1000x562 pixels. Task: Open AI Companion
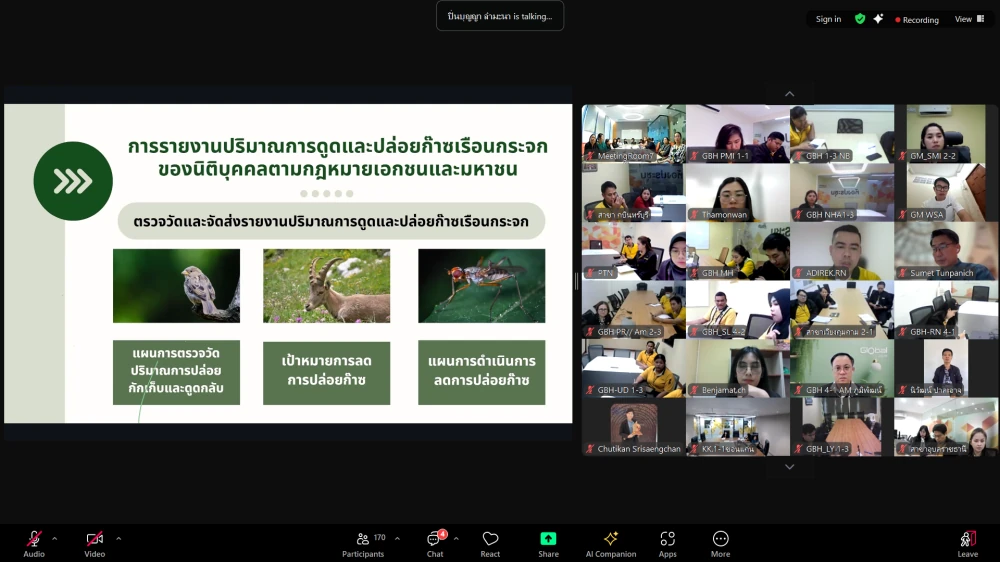(611, 544)
